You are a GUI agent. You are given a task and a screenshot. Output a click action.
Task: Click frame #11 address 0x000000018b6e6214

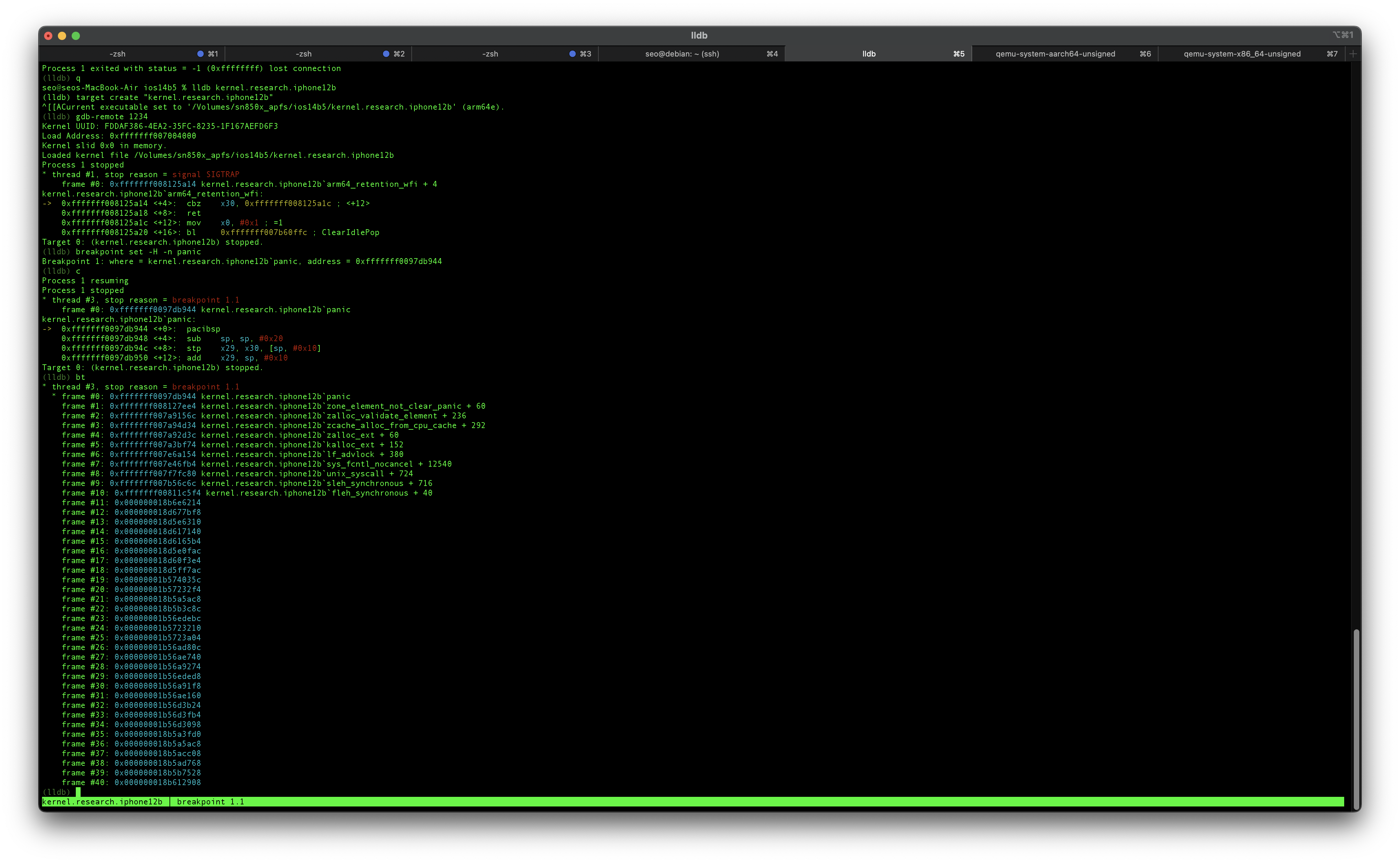[x=157, y=503]
